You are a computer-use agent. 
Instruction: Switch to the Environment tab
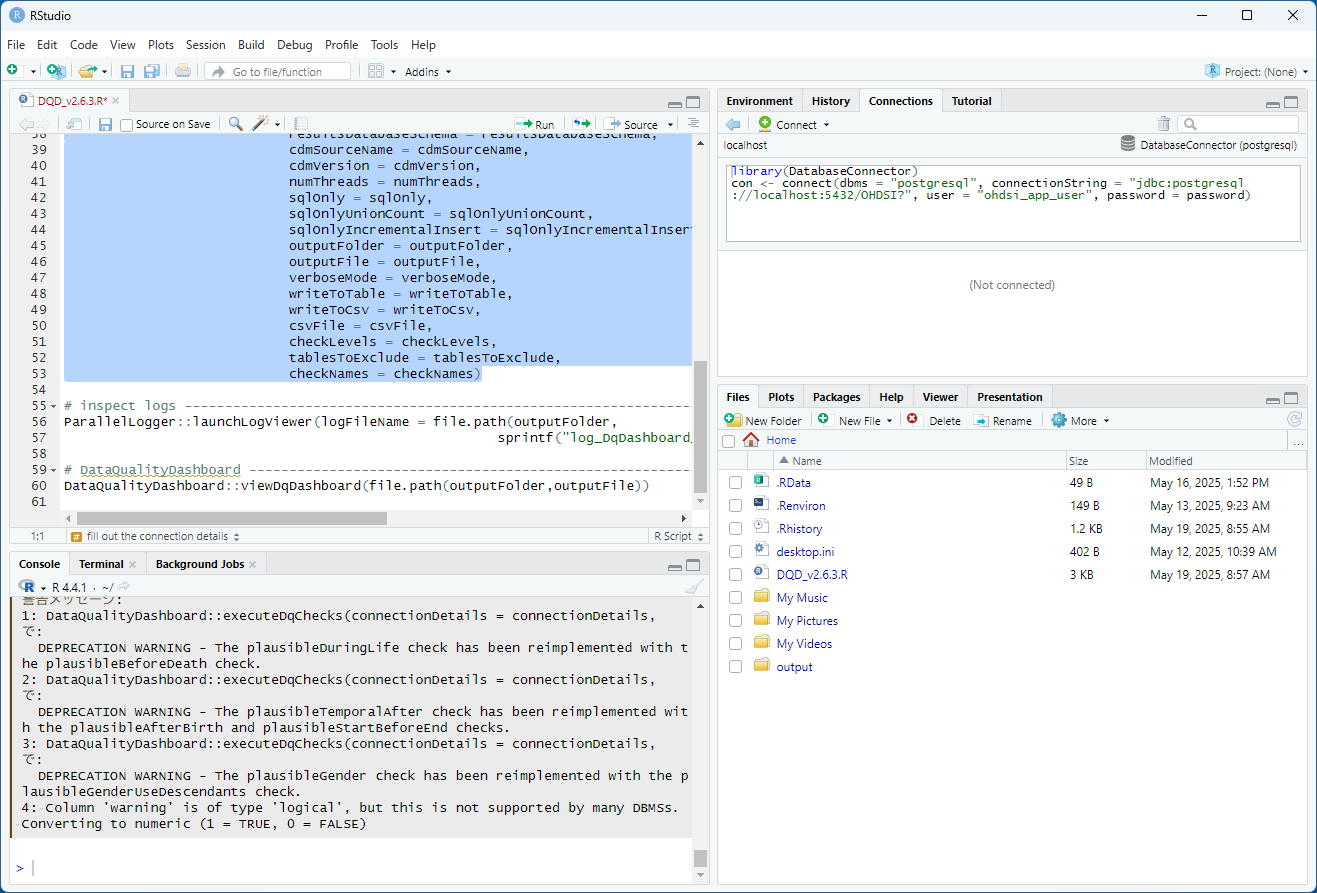[759, 101]
